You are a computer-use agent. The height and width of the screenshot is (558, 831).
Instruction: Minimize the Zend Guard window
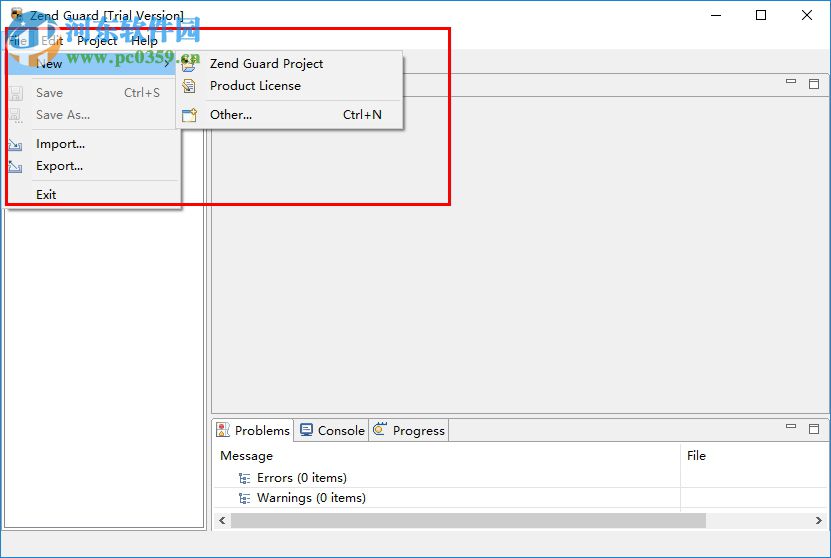pyautogui.click(x=716, y=15)
